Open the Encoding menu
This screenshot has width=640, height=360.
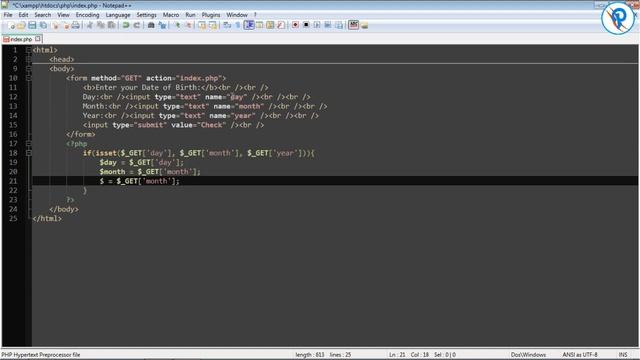pos(87,15)
